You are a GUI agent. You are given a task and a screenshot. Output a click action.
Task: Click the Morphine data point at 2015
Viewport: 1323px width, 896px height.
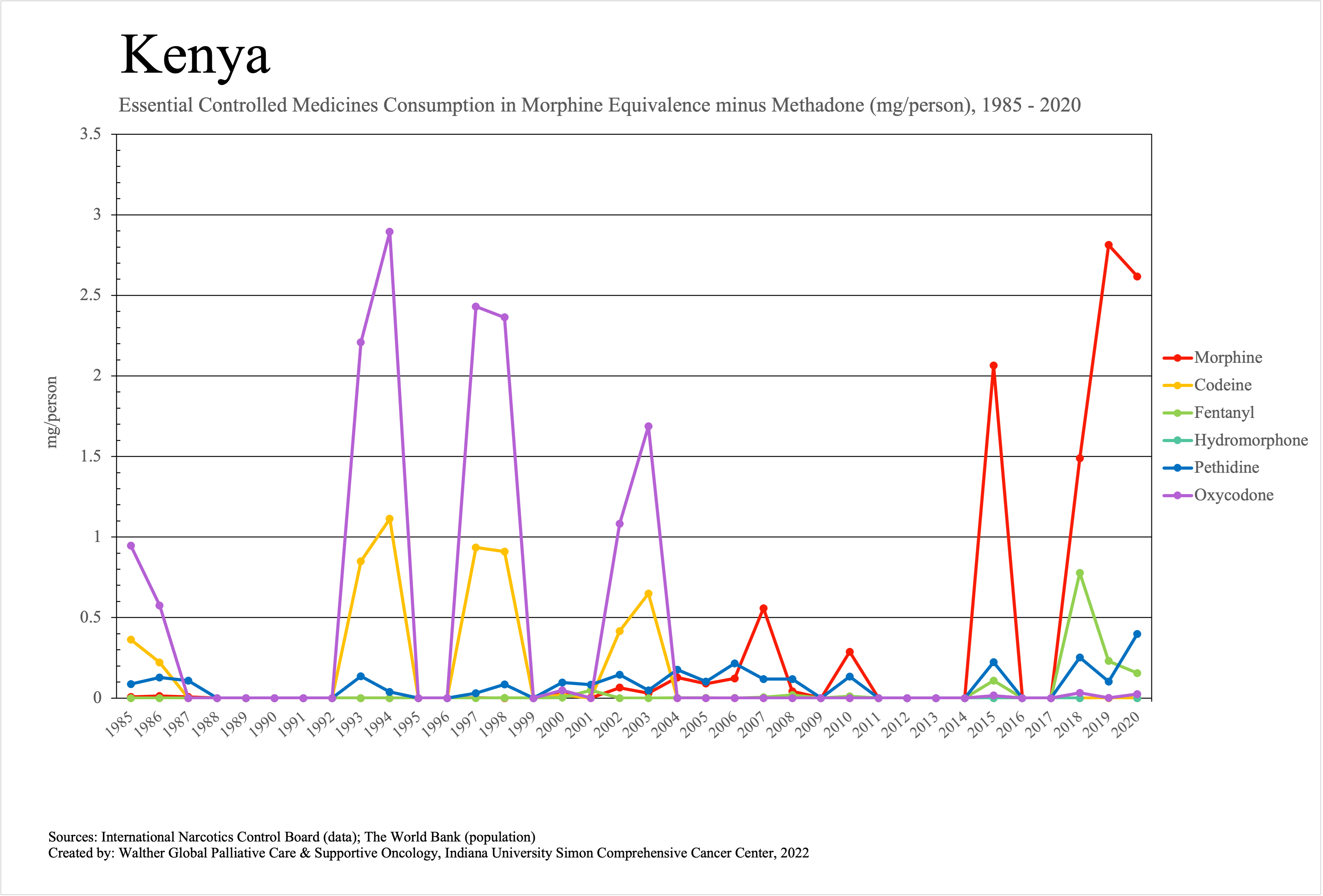click(993, 366)
